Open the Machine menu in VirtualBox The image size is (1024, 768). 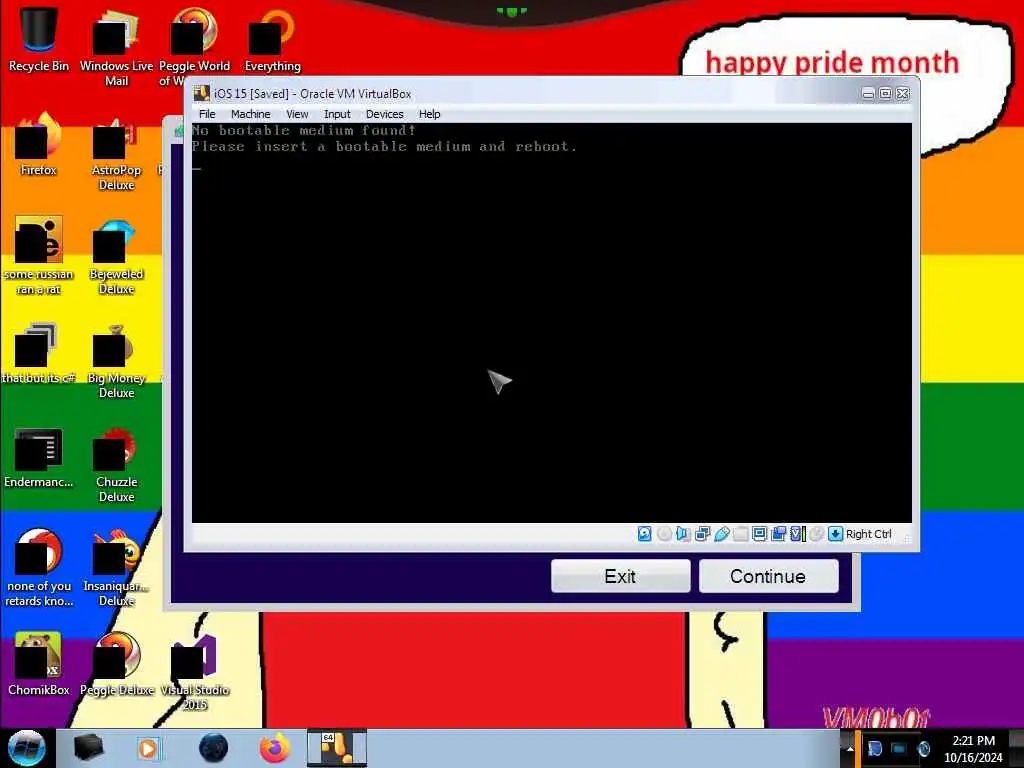click(x=250, y=114)
